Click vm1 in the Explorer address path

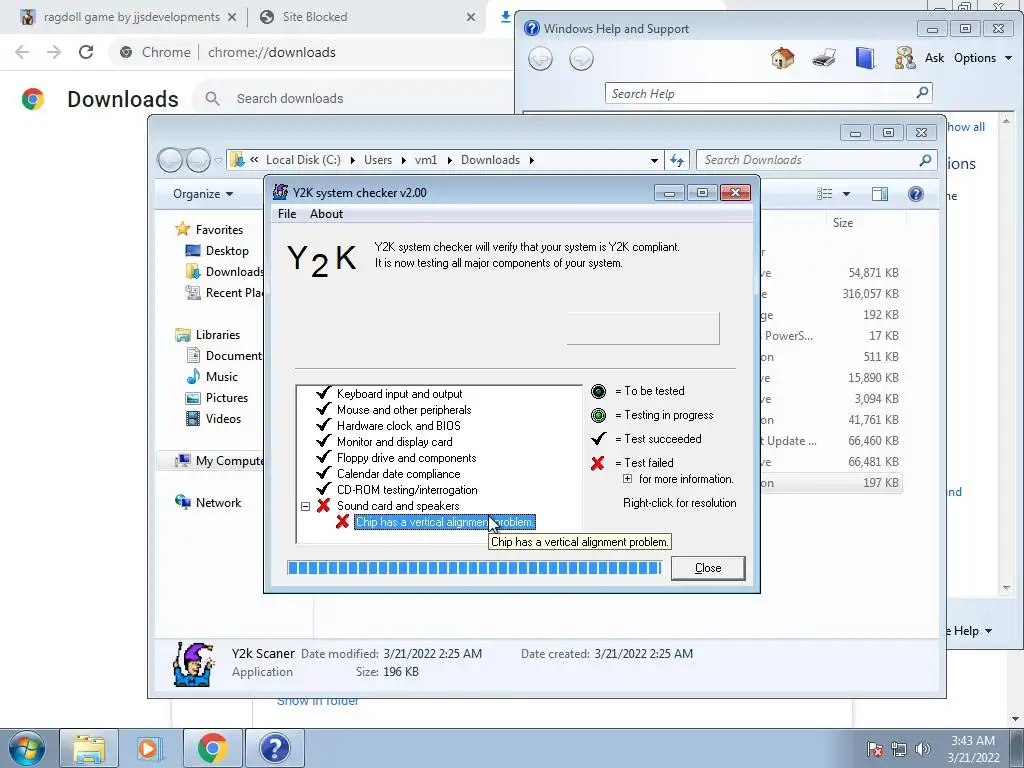point(426,160)
